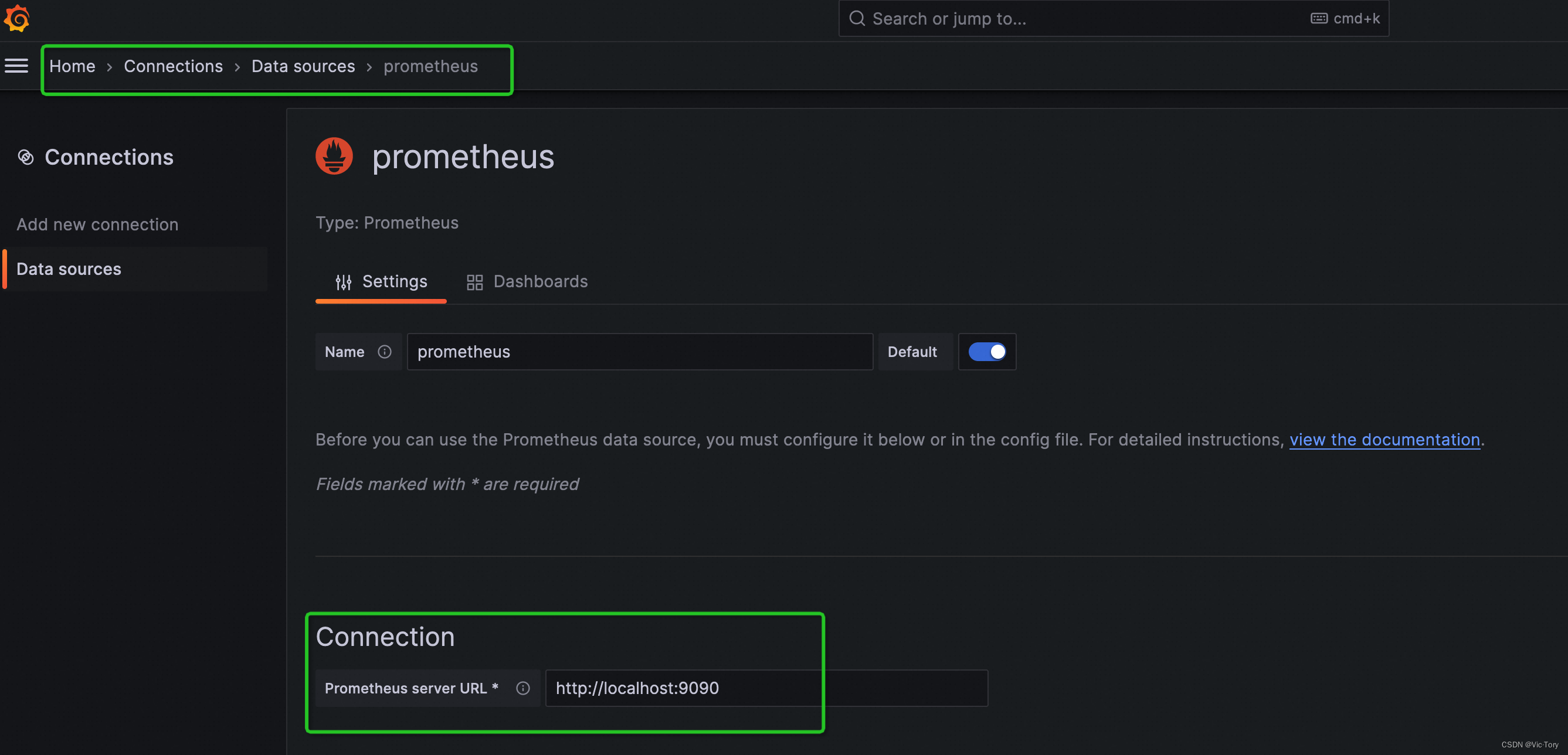Viewport: 1568px width, 755px height.
Task: Click the info icon beside Prometheus server URL
Action: tap(523, 688)
